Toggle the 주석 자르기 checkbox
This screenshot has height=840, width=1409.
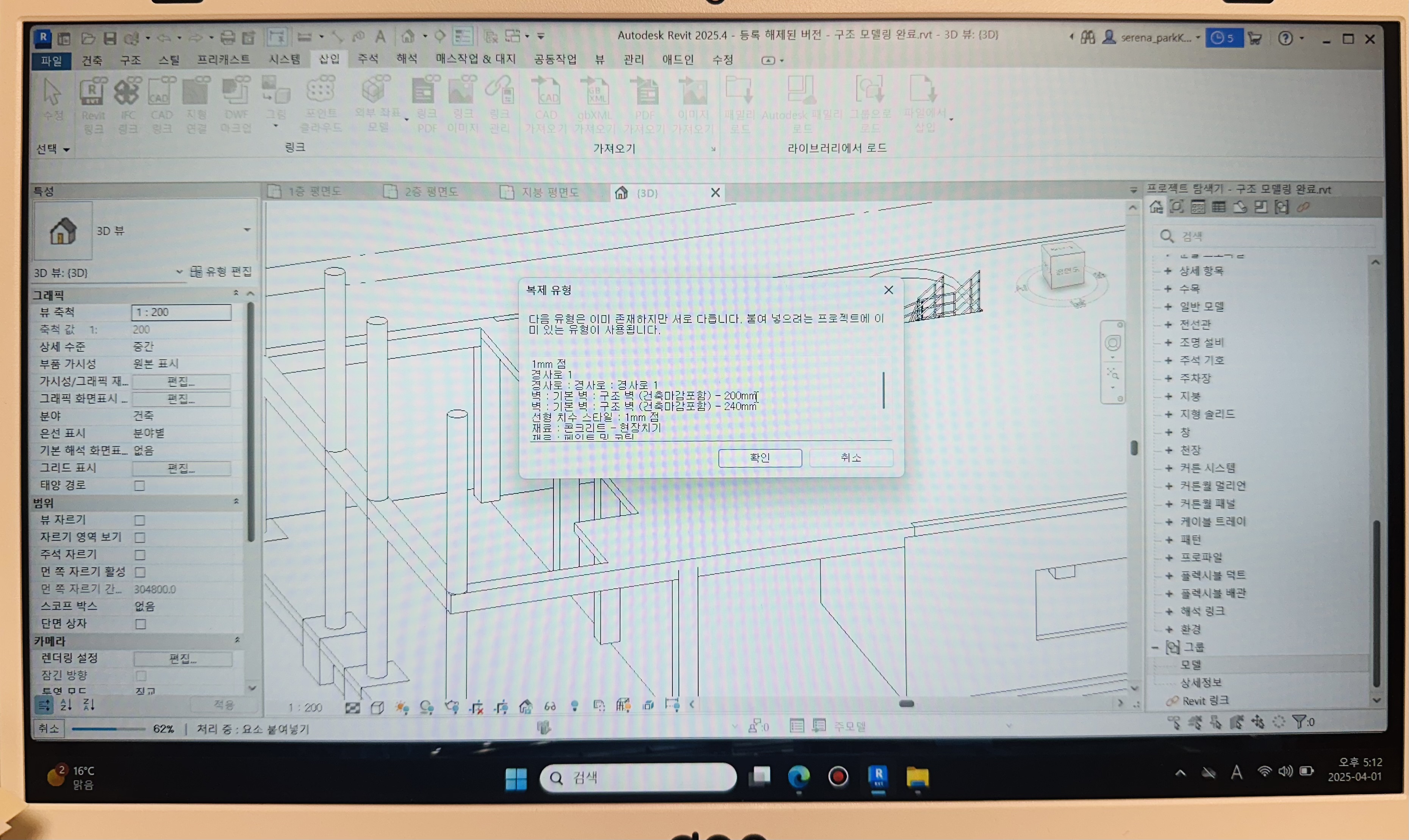click(x=140, y=555)
